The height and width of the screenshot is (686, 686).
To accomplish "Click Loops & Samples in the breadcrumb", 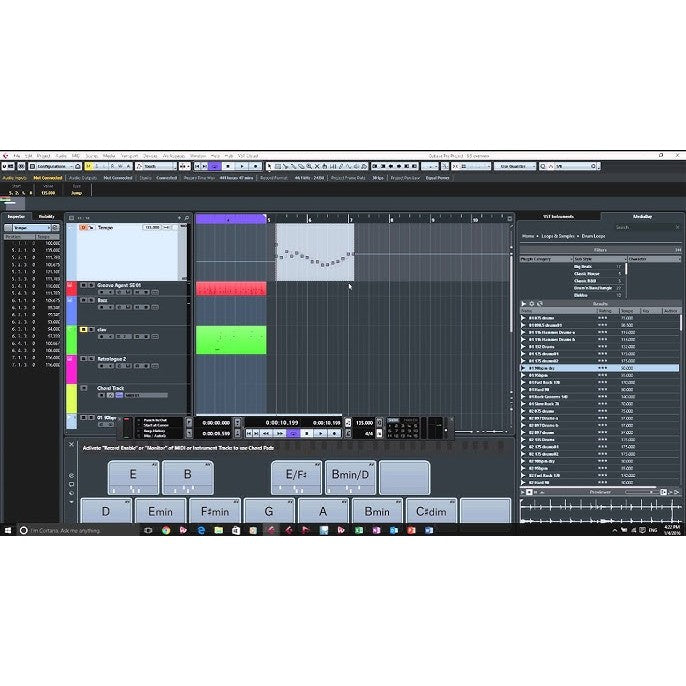I will click(558, 236).
